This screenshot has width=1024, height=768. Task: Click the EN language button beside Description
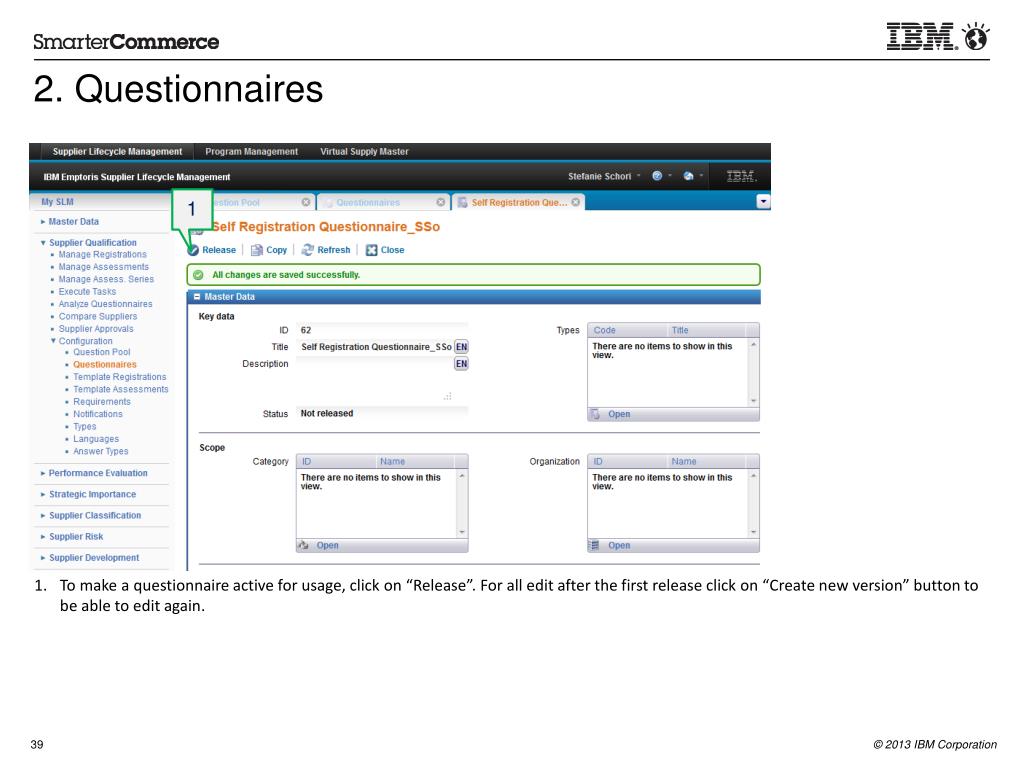461,364
